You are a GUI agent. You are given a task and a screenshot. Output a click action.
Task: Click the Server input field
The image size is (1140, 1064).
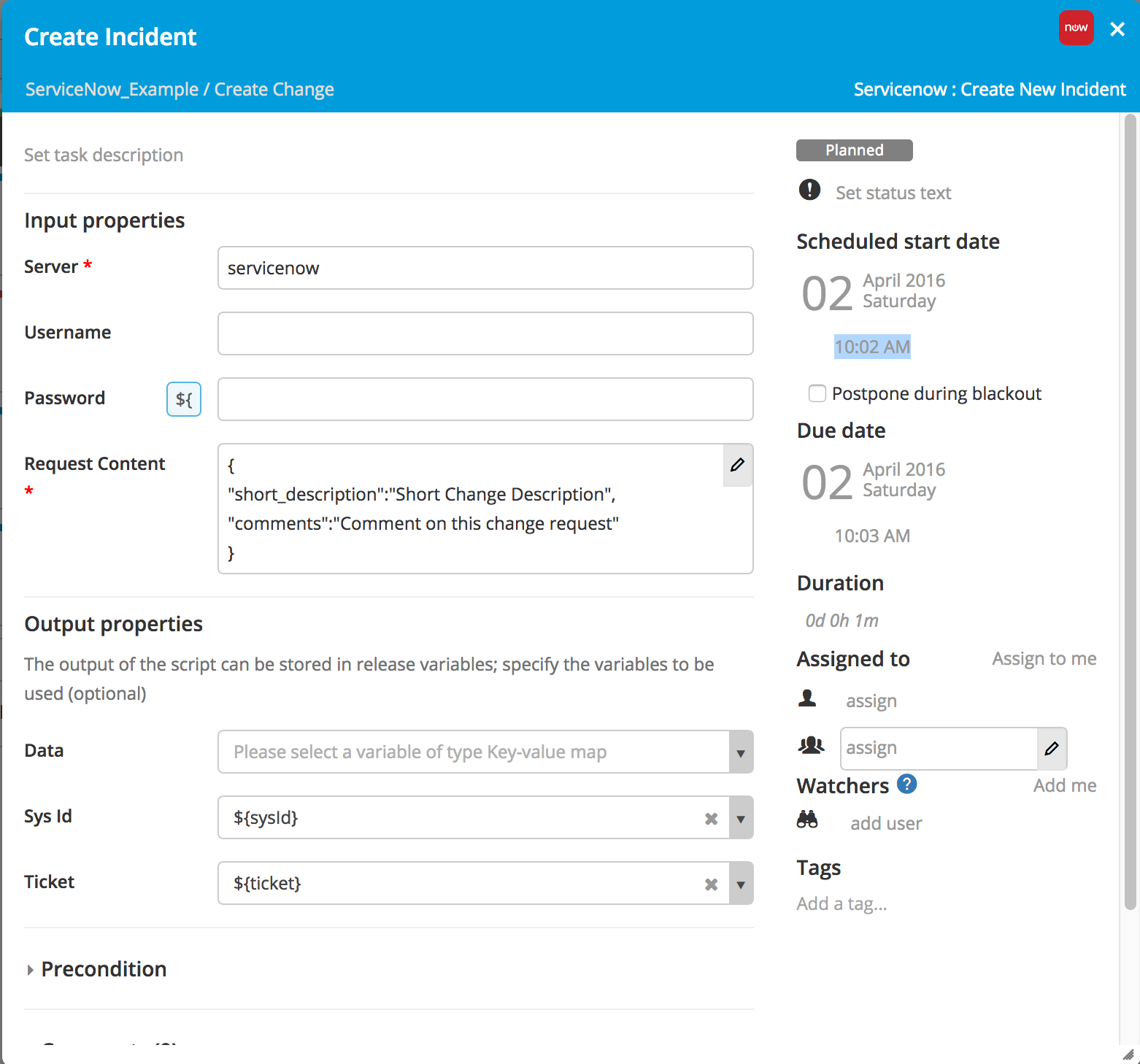coord(485,268)
